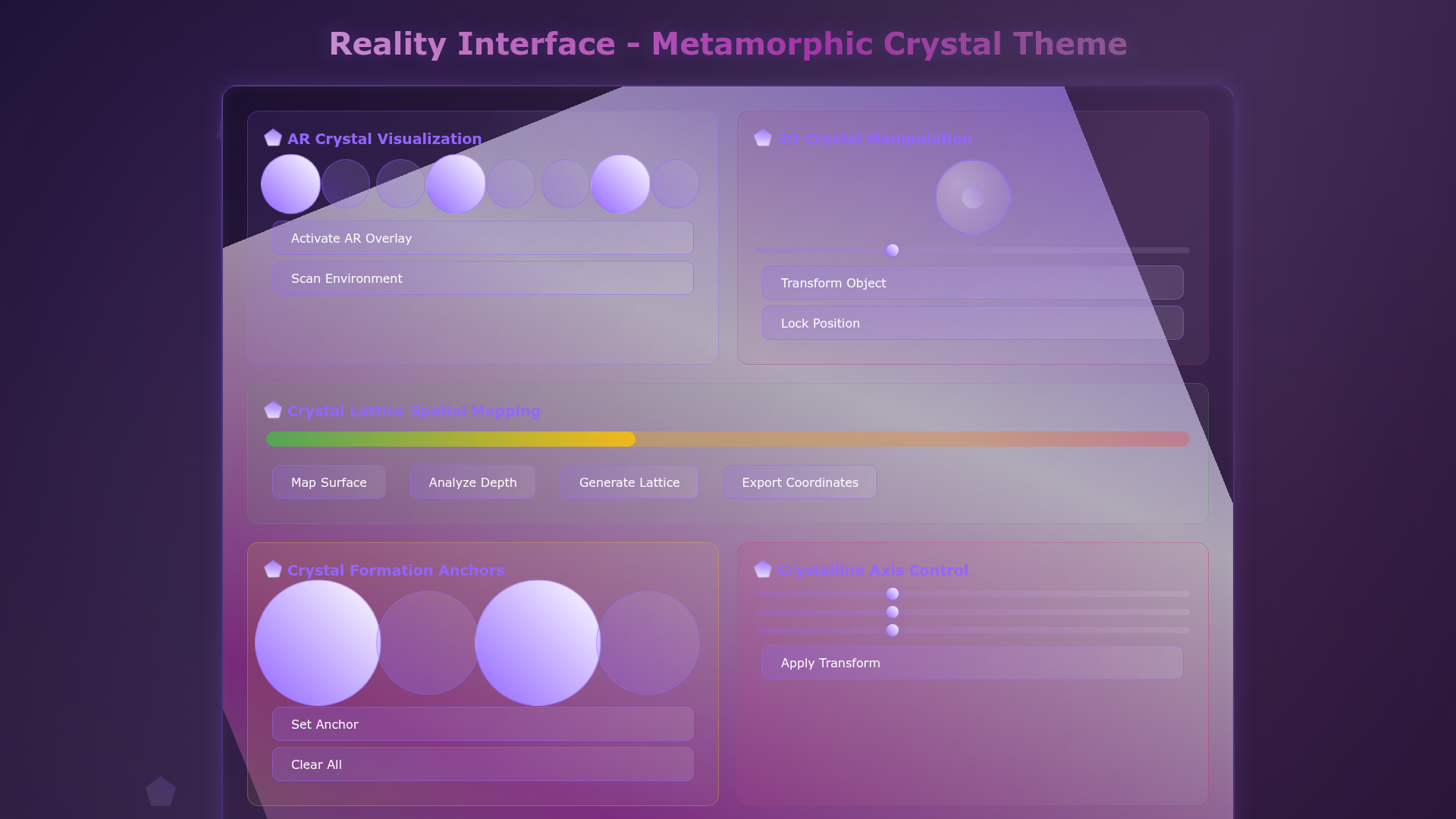
Task: Select first bright AR visualization sphere
Action: pyautogui.click(x=290, y=184)
